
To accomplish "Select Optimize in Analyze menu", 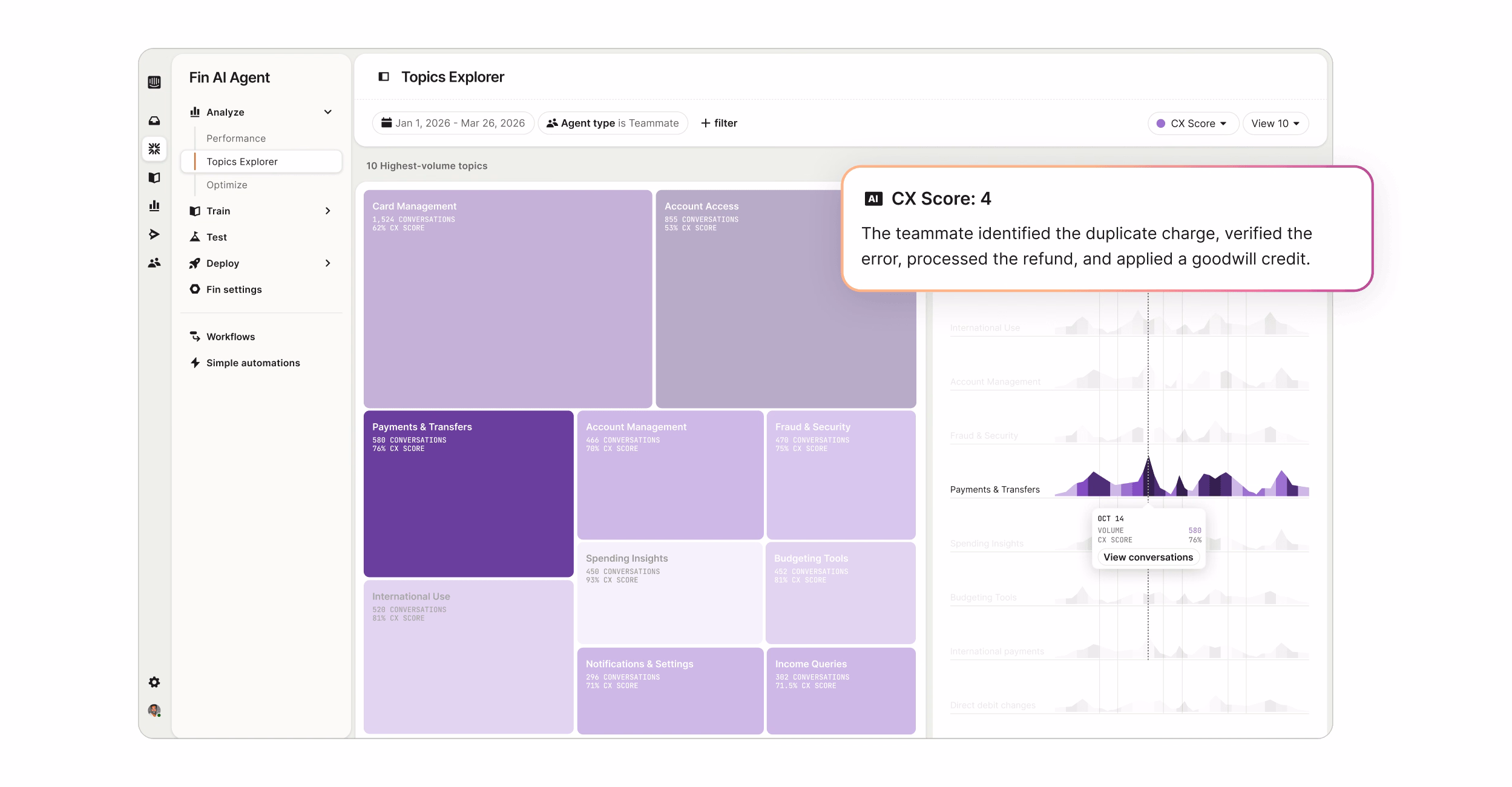I will coord(227,185).
